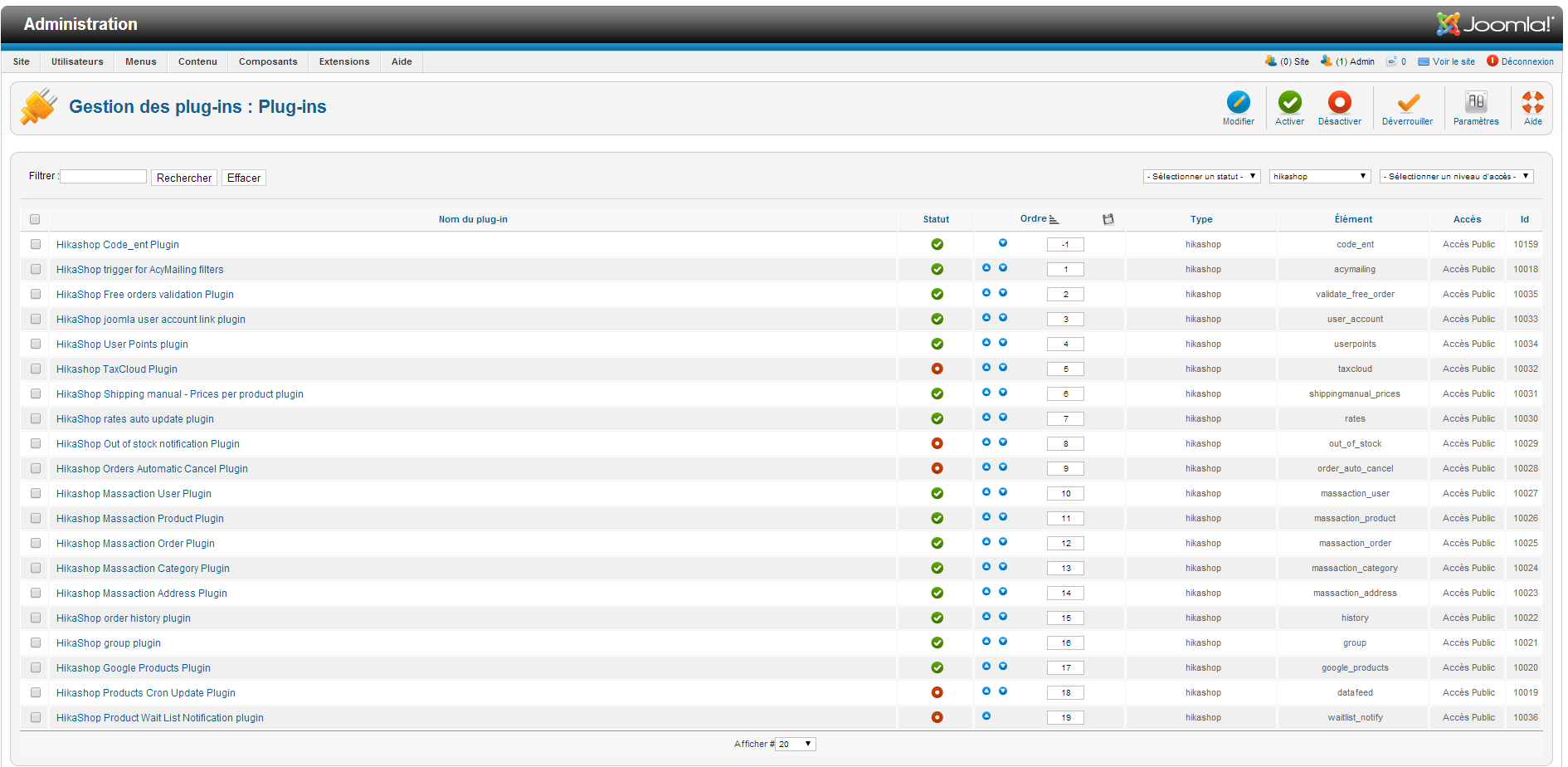
Task: Toggle the select-all checkbox in the table header
Action: [35, 219]
